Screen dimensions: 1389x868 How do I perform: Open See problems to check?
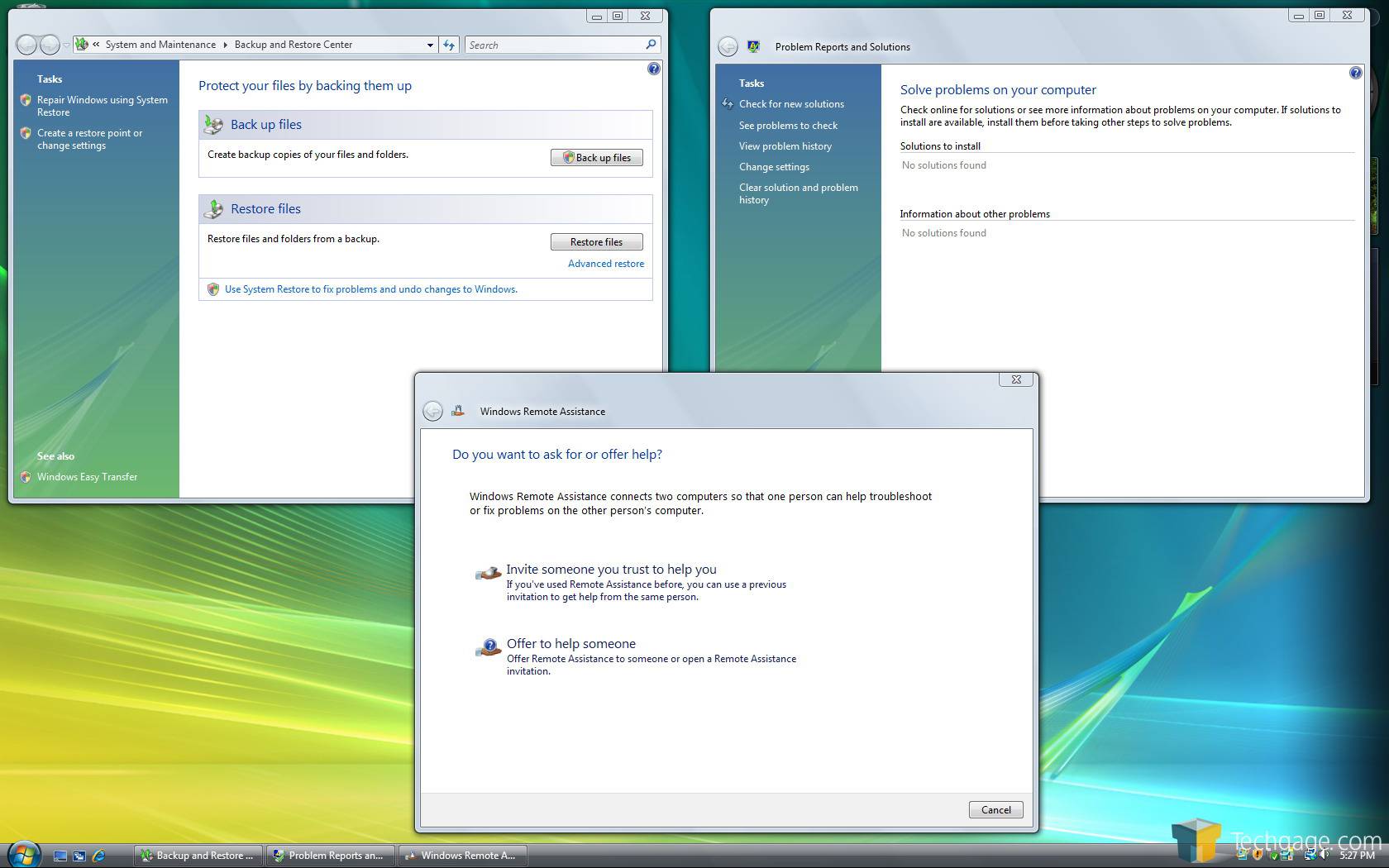(788, 126)
